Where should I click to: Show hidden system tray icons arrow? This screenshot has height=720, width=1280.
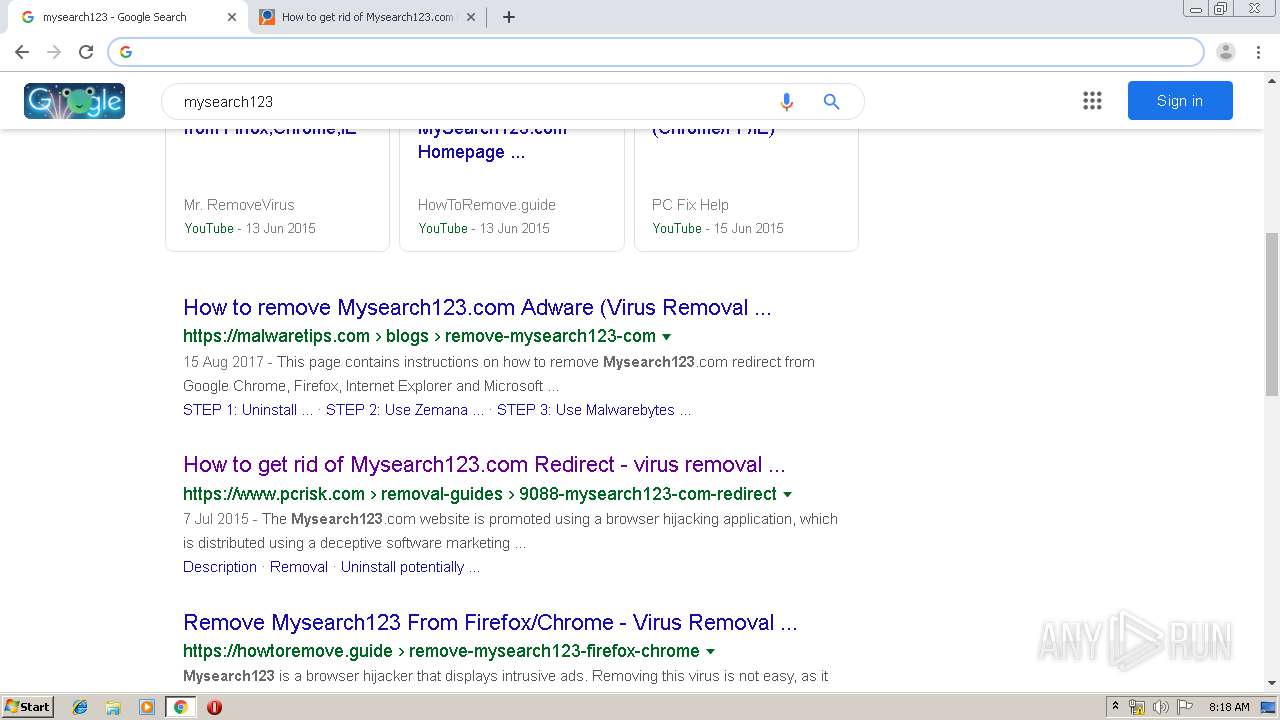1115,707
